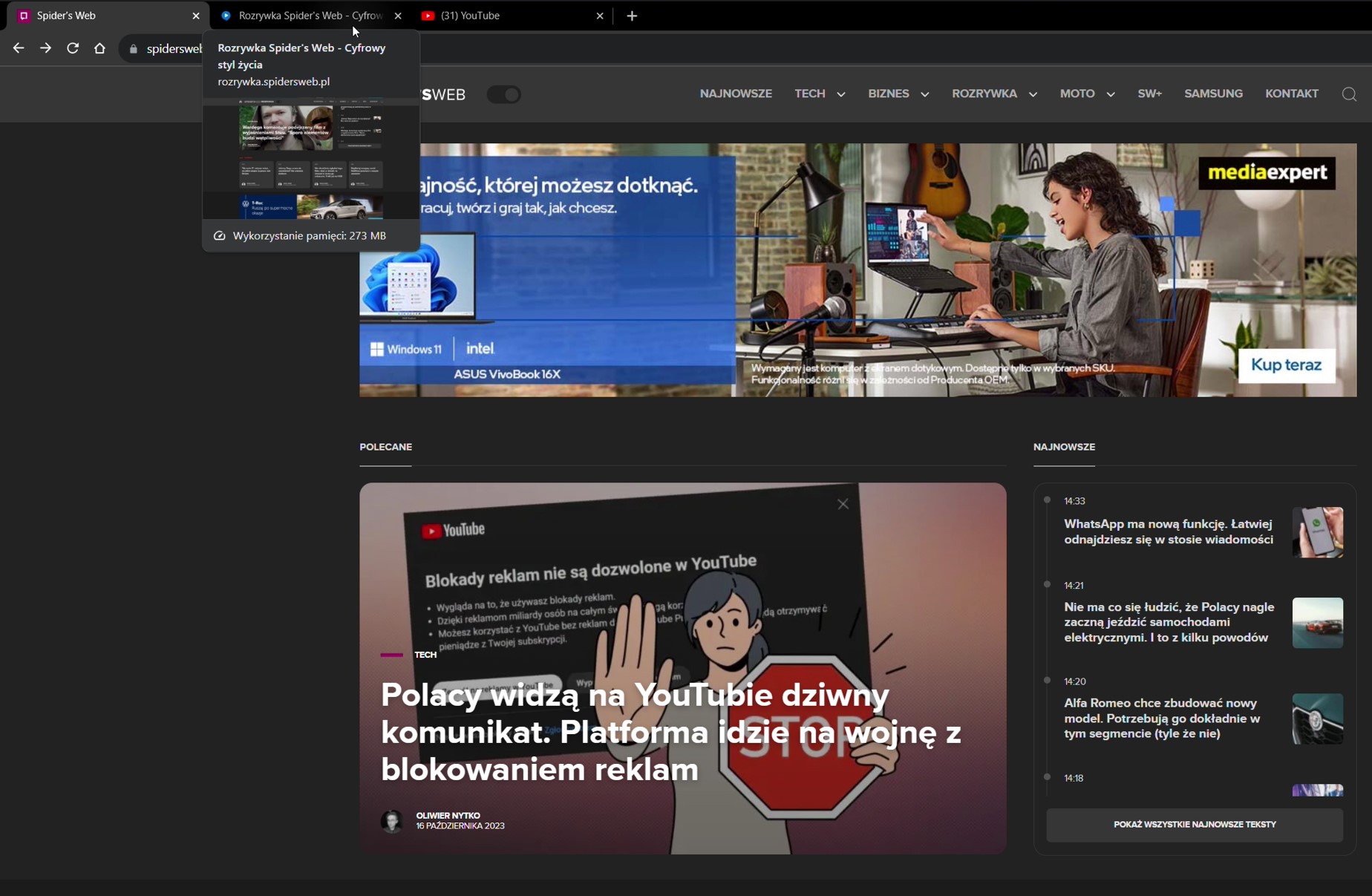Reload the current page
1372x896 pixels.
click(73, 48)
